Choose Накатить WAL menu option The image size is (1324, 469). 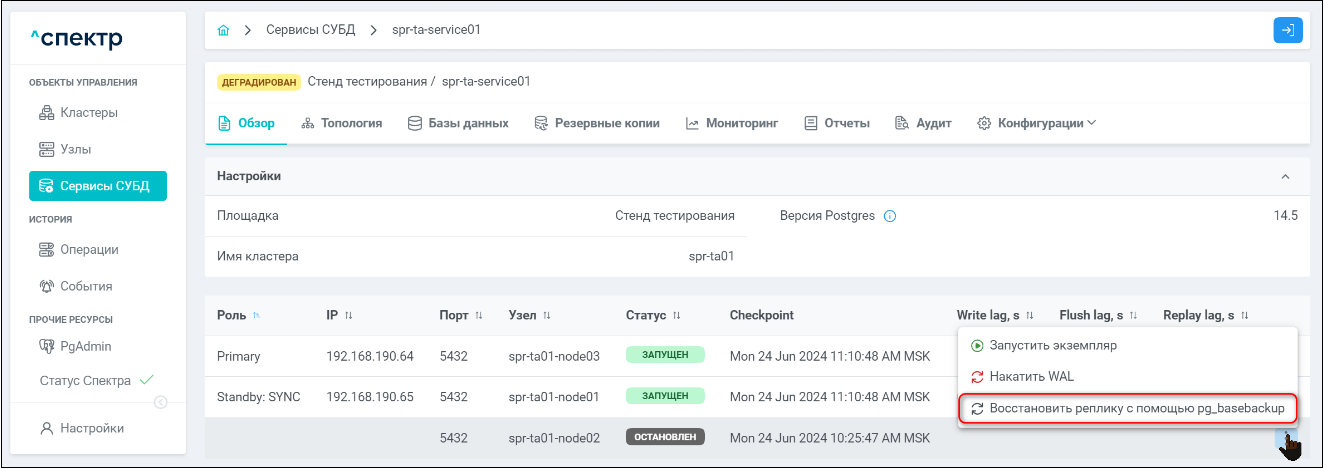click(x=1031, y=377)
